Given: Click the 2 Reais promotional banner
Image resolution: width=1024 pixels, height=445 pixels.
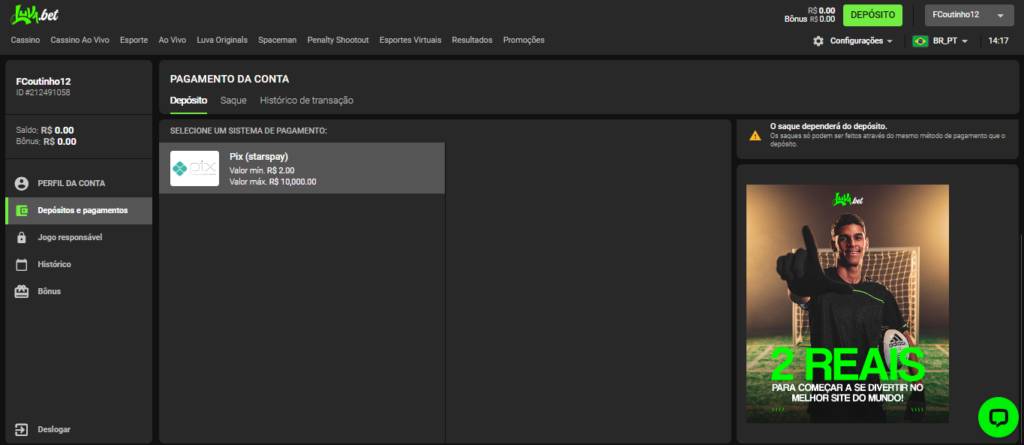Looking at the screenshot, I should (847, 303).
